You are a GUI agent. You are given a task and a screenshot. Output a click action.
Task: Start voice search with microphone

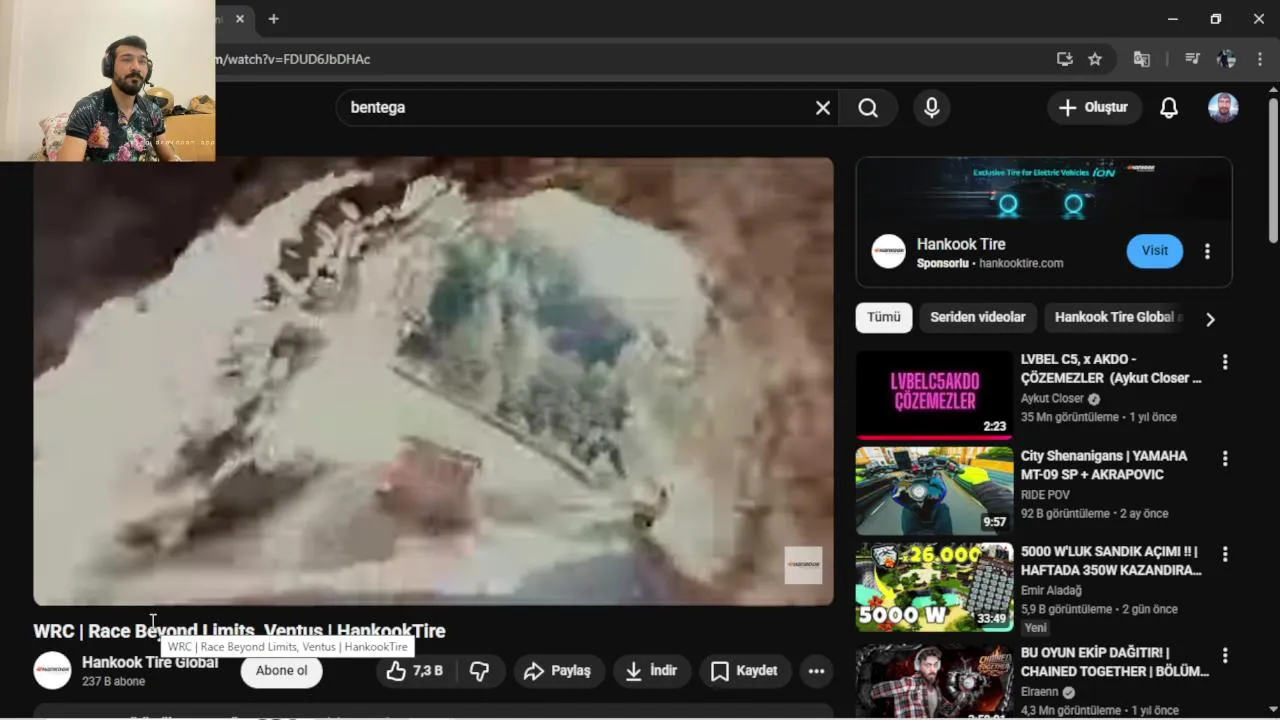(931, 108)
